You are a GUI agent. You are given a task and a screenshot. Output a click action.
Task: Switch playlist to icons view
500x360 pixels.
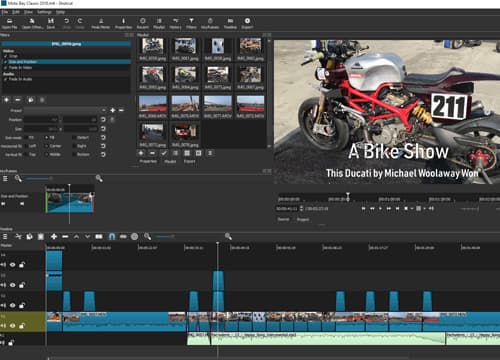(198, 153)
